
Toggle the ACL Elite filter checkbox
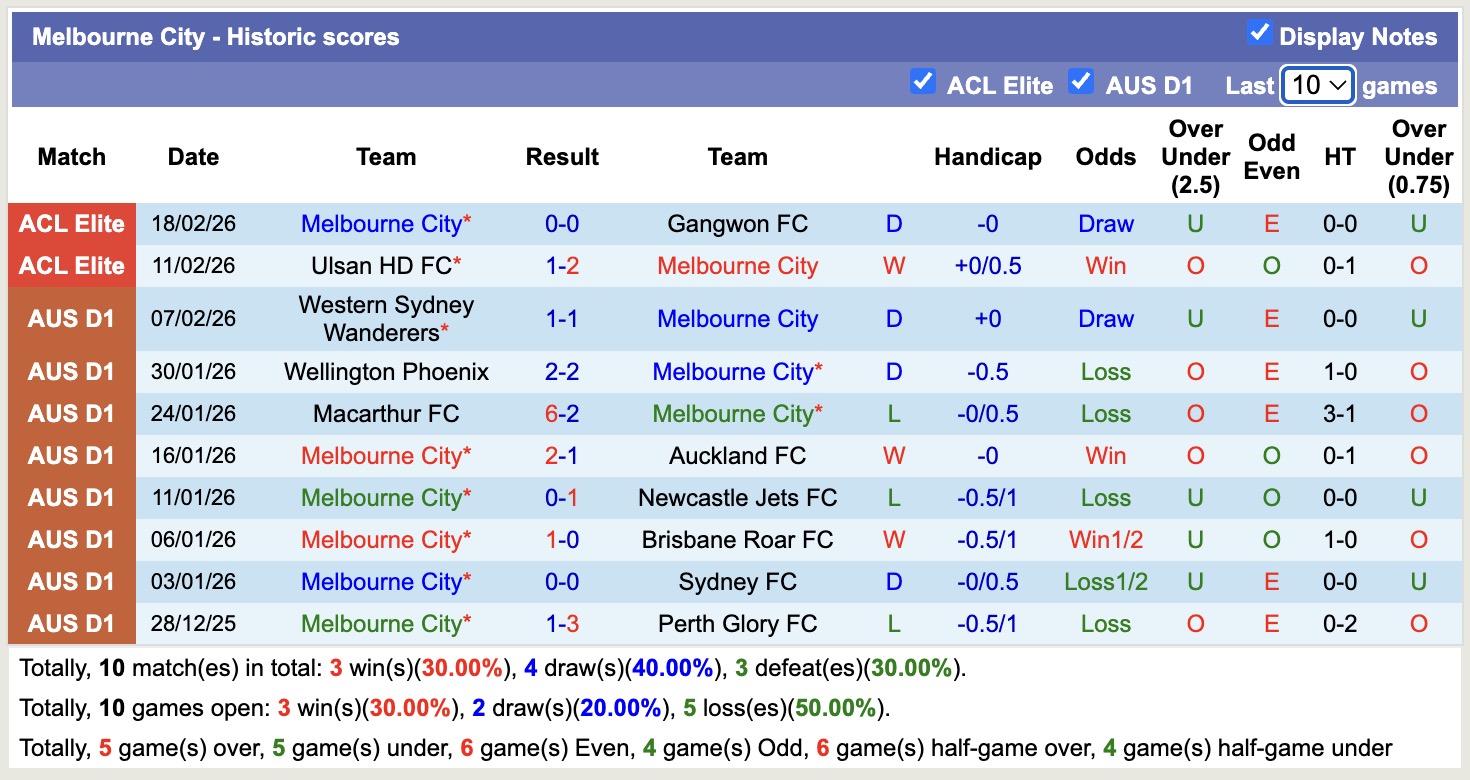coord(922,84)
